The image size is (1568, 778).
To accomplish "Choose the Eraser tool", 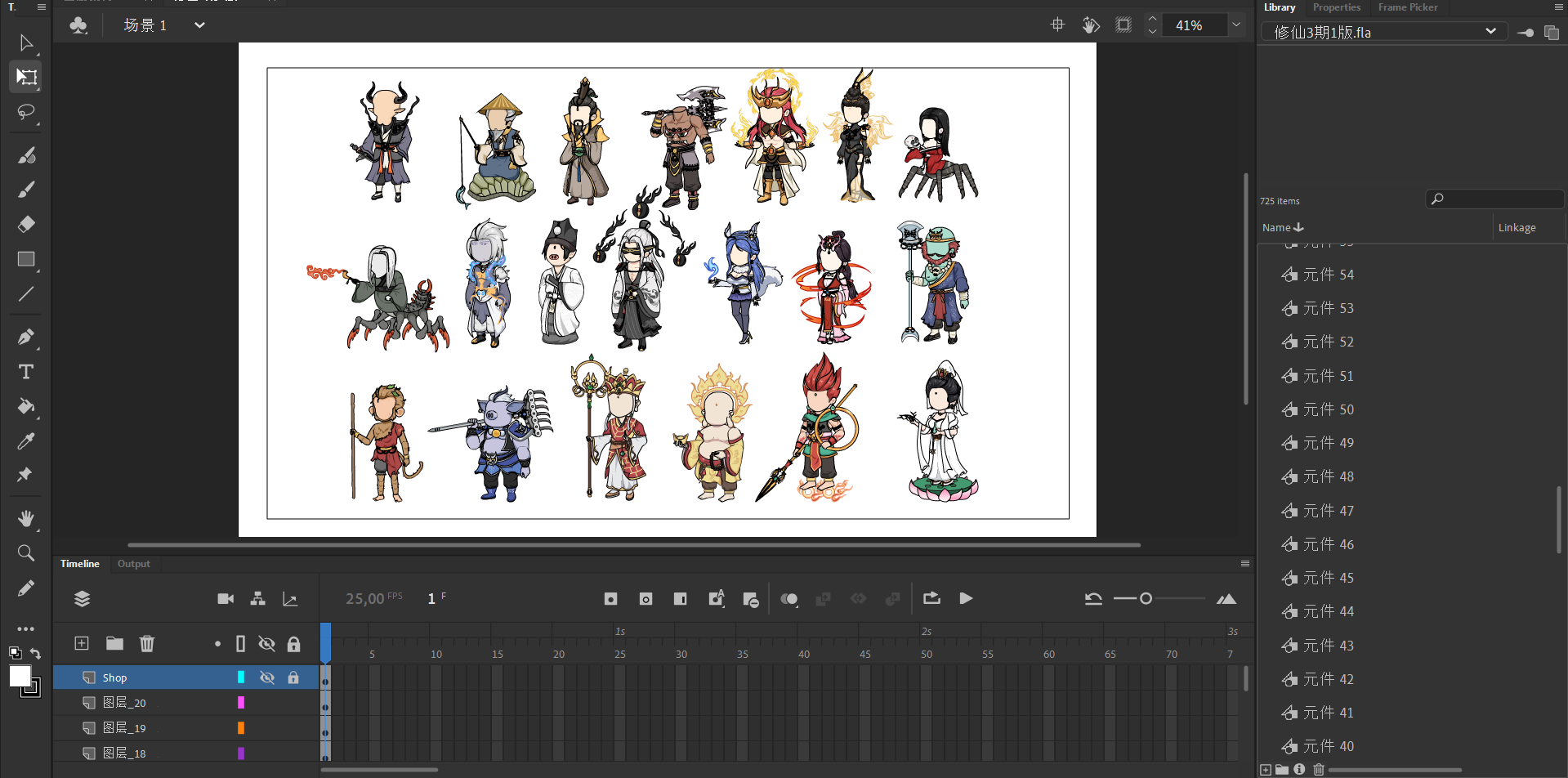I will point(26,224).
